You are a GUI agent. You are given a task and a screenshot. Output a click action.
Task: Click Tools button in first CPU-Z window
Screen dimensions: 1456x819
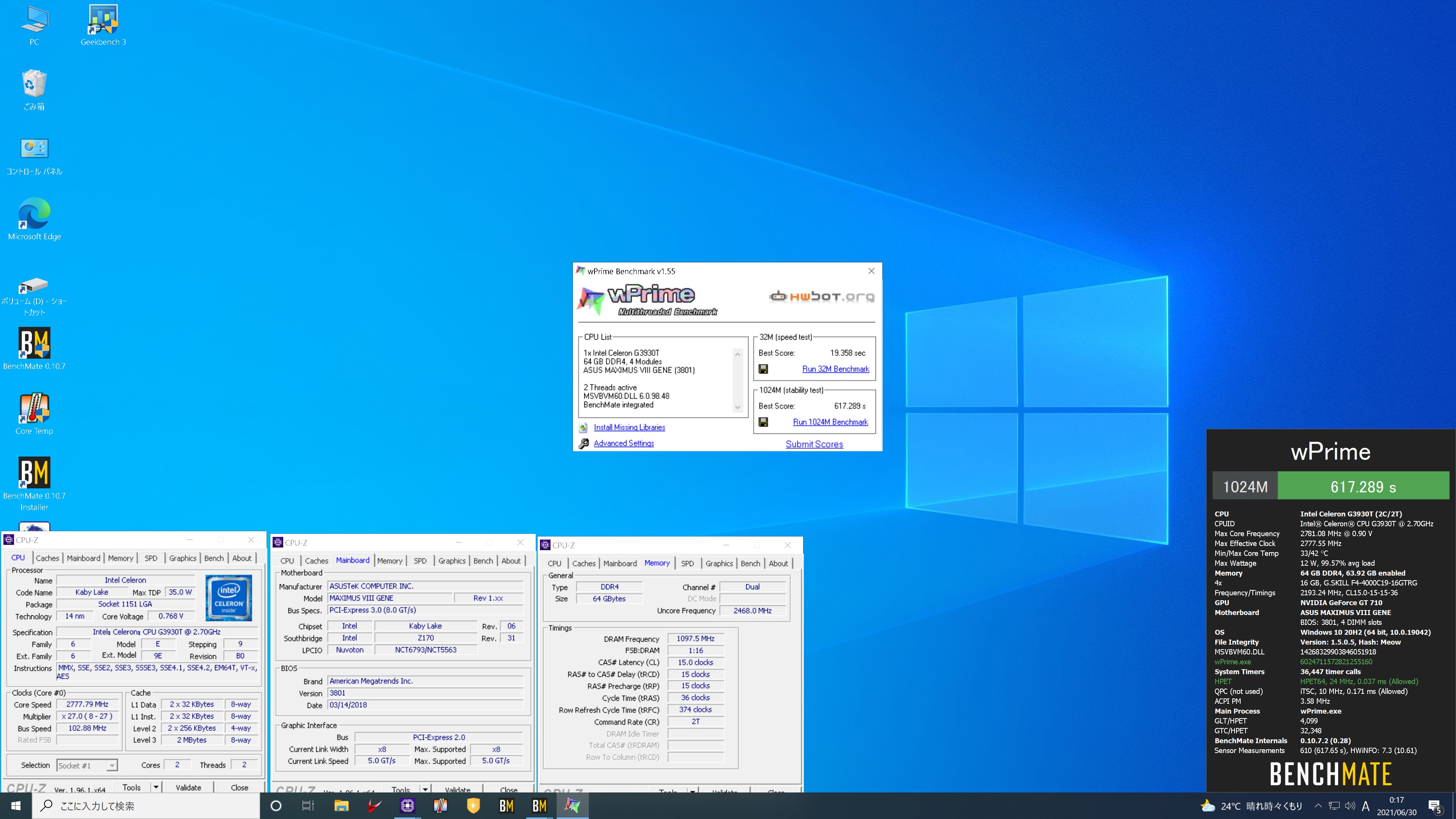coord(132,787)
